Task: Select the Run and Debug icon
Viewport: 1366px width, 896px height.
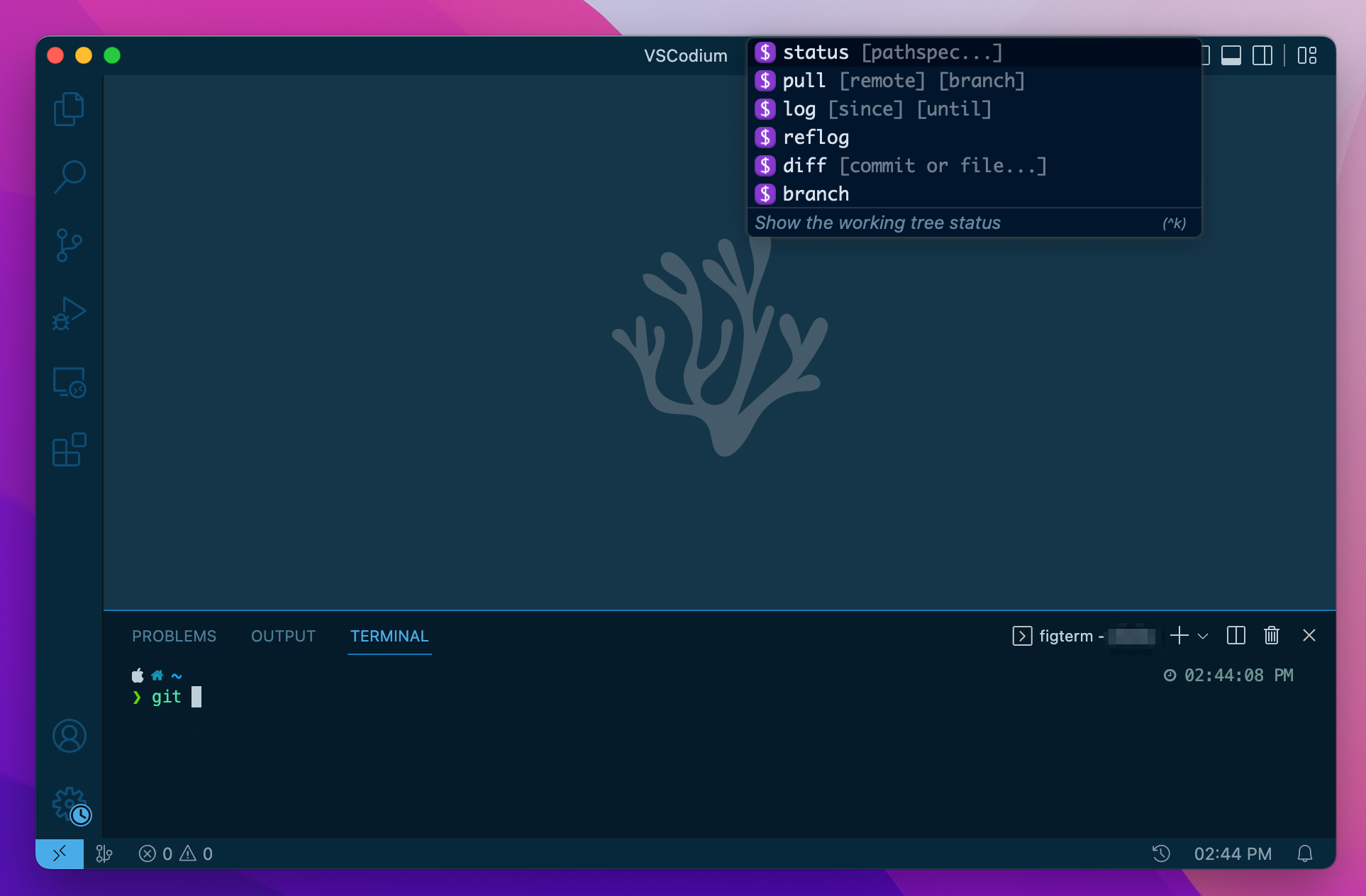Action: (x=68, y=312)
